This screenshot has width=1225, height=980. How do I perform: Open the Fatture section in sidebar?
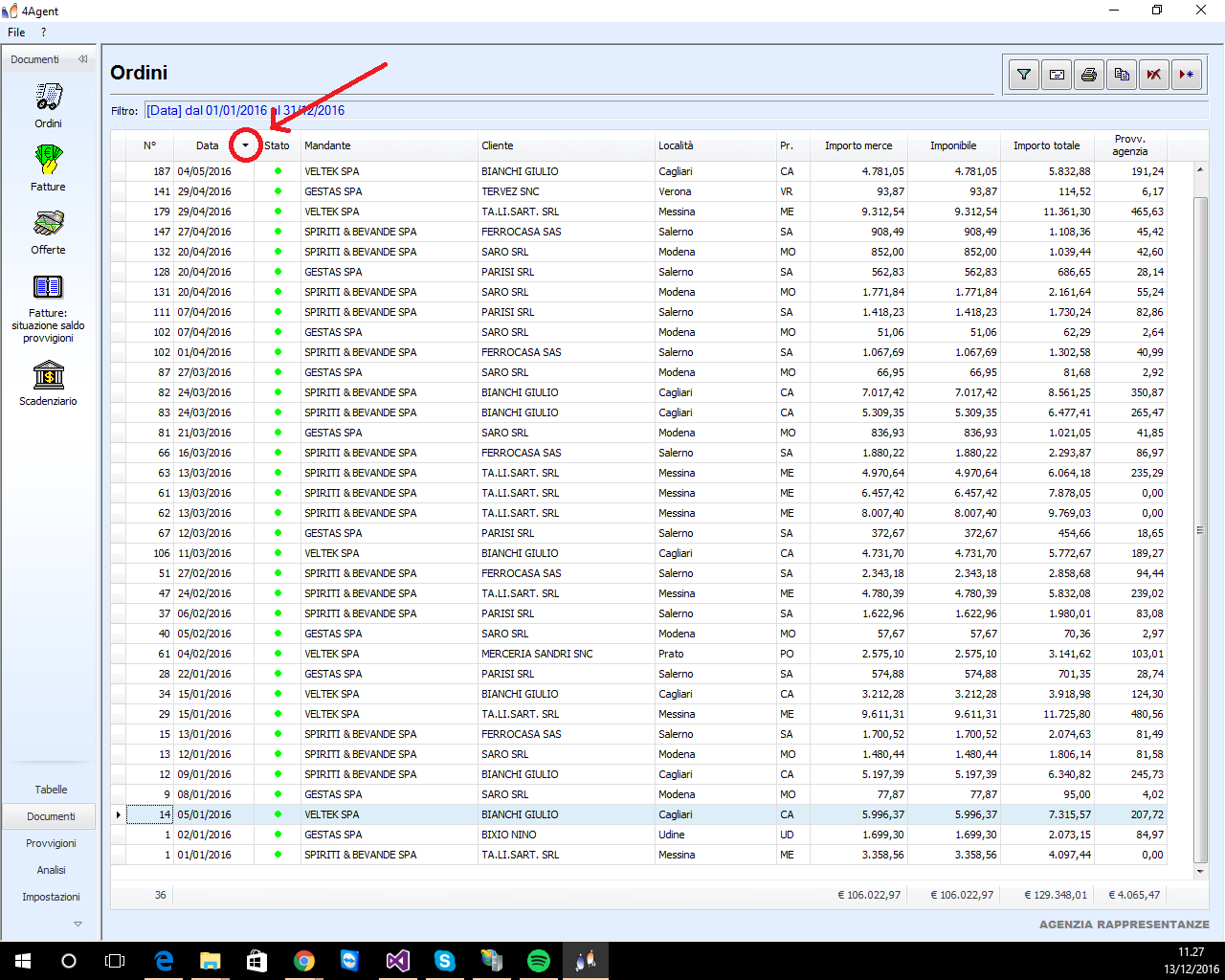point(48,168)
